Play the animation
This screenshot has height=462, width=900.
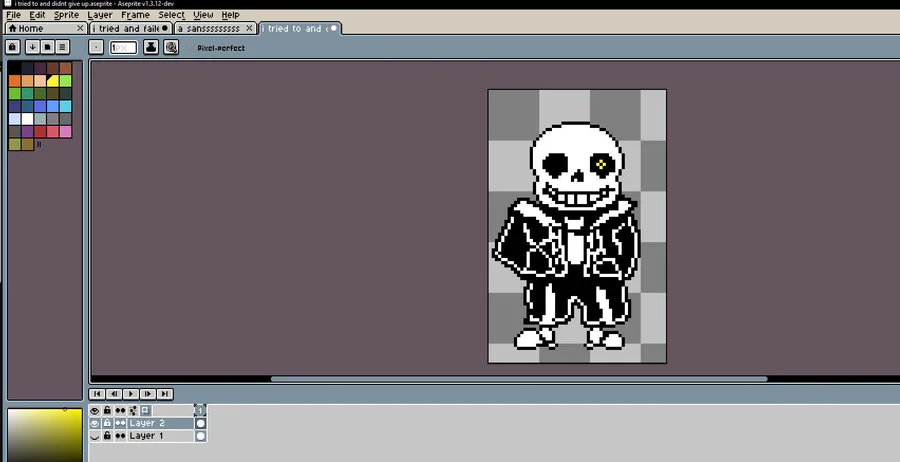(x=131, y=394)
